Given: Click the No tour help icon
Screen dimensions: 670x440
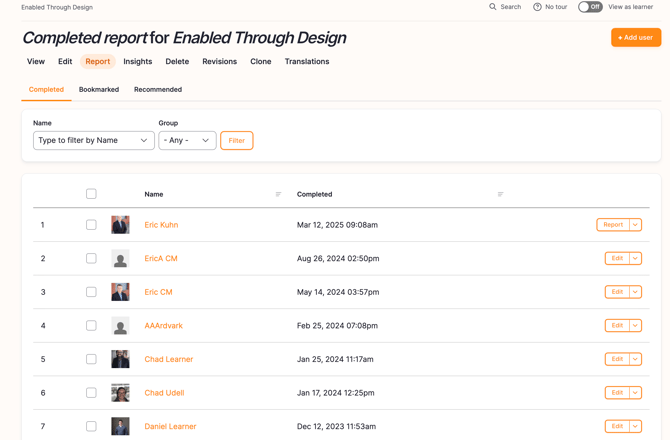Looking at the screenshot, I should pos(537,7).
